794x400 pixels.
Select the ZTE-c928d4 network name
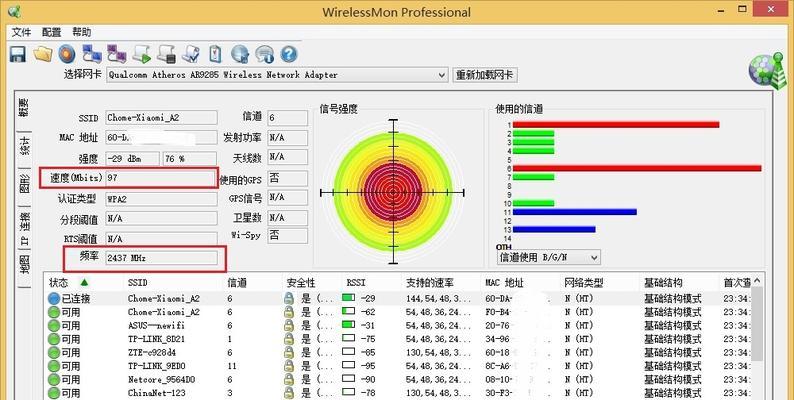(152, 352)
